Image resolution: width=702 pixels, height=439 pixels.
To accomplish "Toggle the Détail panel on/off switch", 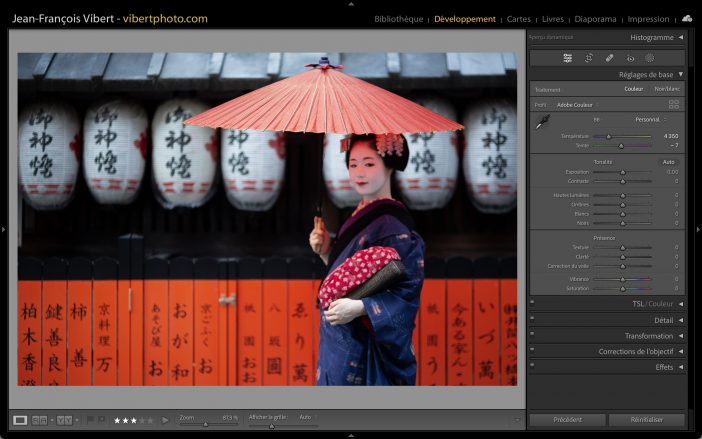I will (533, 320).
